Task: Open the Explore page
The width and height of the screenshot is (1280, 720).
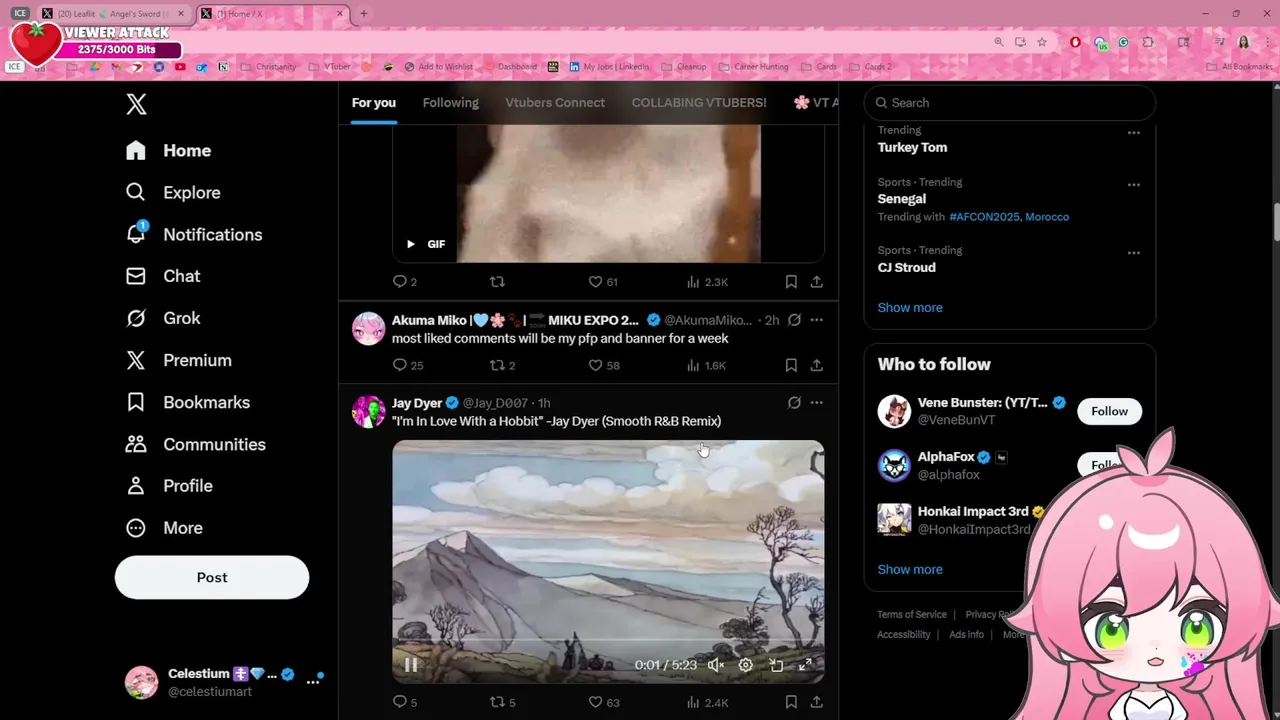Action: (172, 192)
